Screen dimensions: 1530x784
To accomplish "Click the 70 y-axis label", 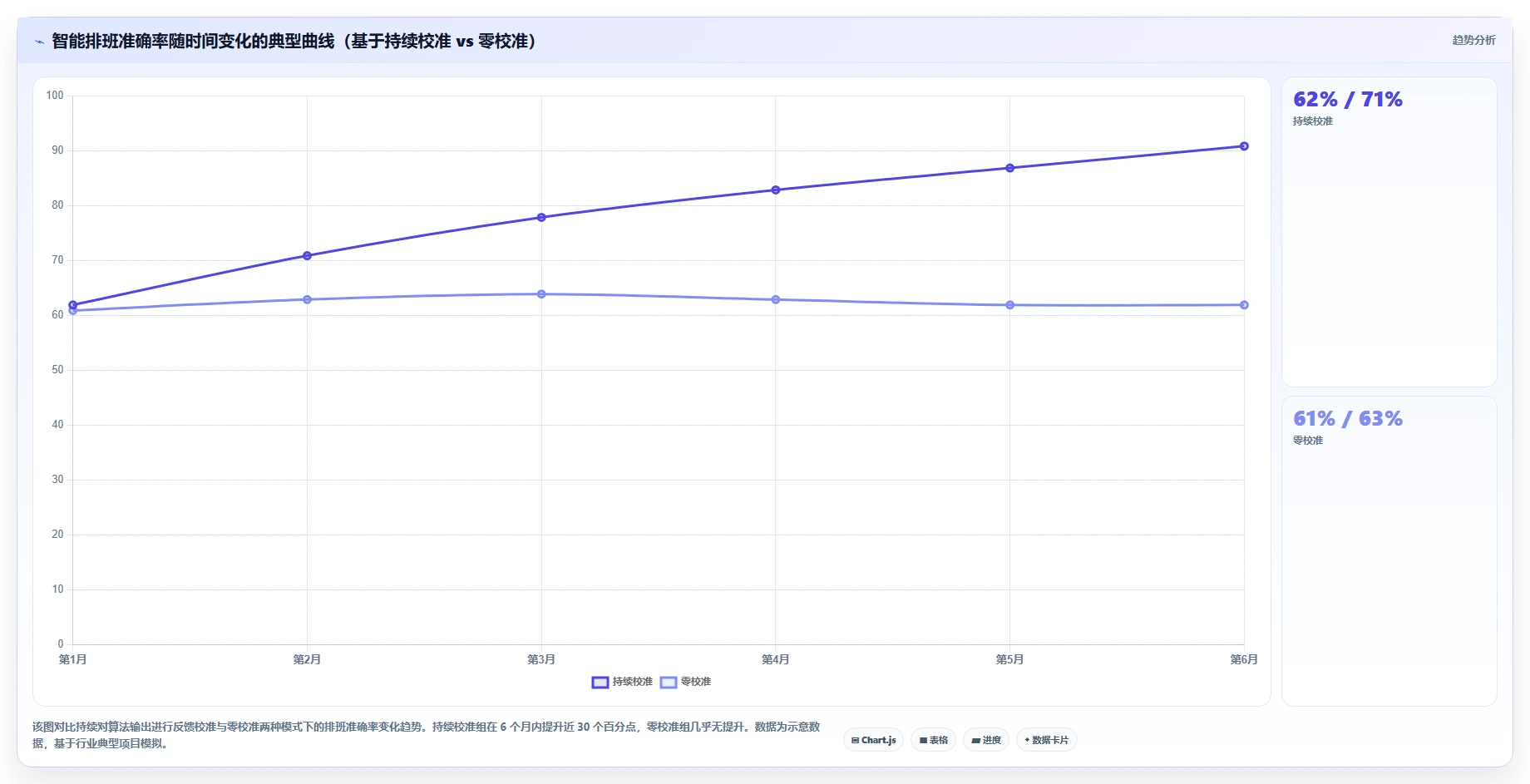I will coord(57,260).
